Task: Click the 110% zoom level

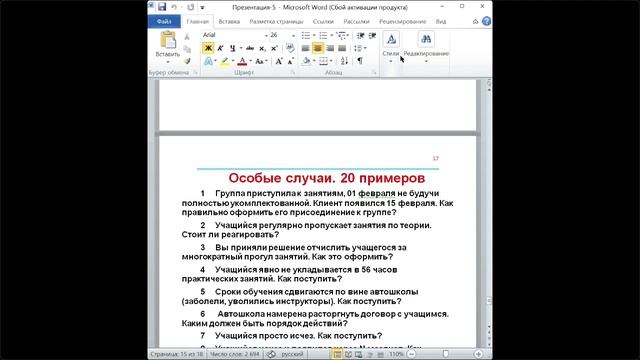Action: click(x=396, y=354)
